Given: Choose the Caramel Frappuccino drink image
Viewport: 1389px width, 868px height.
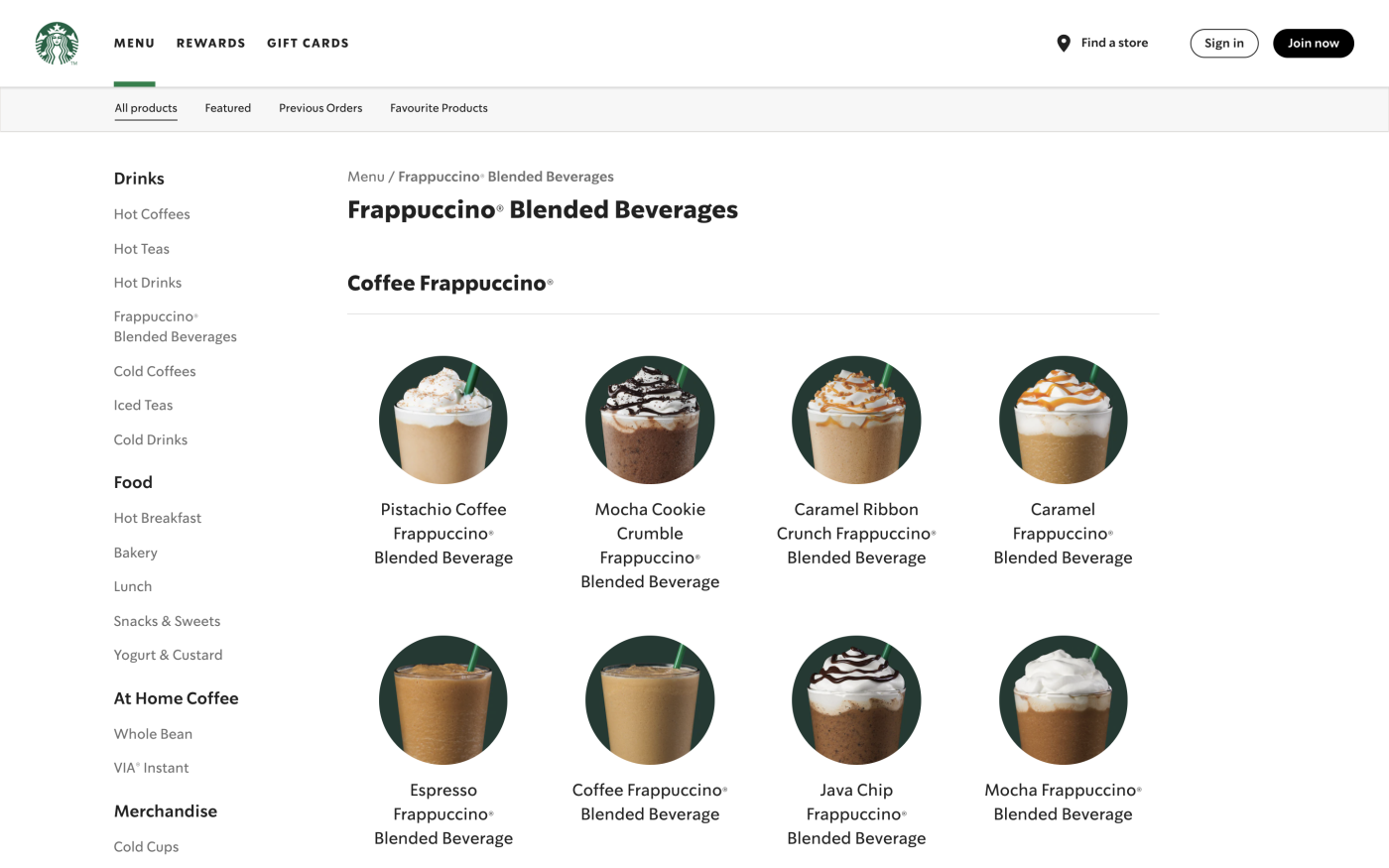Looking at the screenshot, I should [x=1063, y=420].
